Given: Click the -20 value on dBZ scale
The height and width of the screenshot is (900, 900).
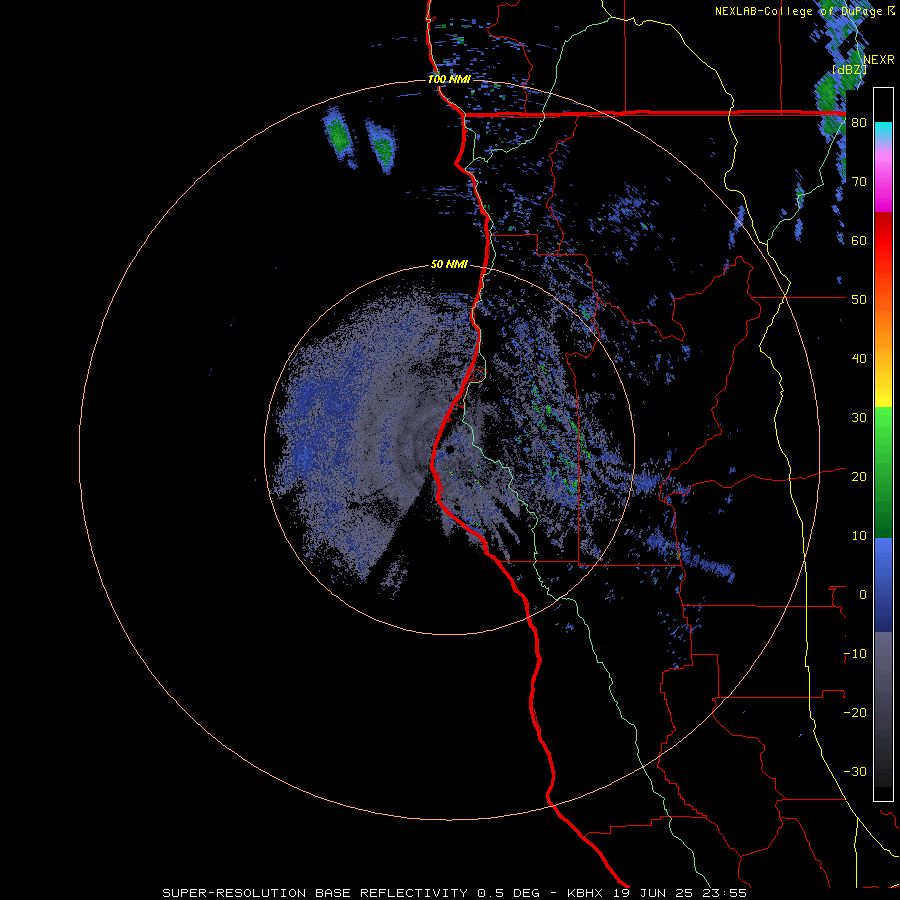Looking at the screenshot, I should [855, 713].
